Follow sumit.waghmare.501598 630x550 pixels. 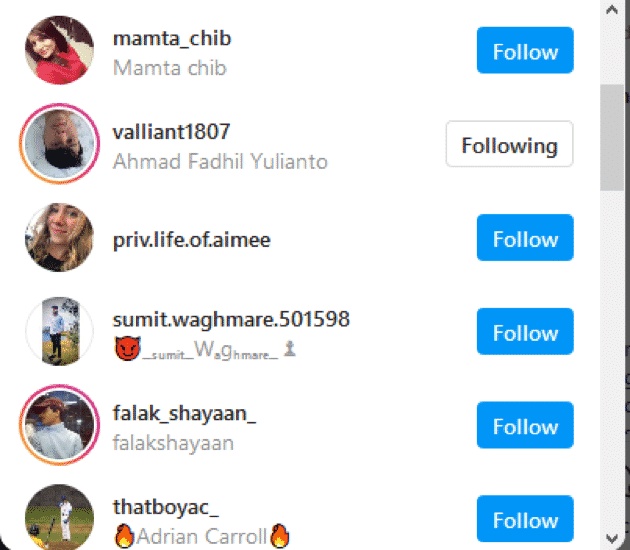[x=525, y=331]
